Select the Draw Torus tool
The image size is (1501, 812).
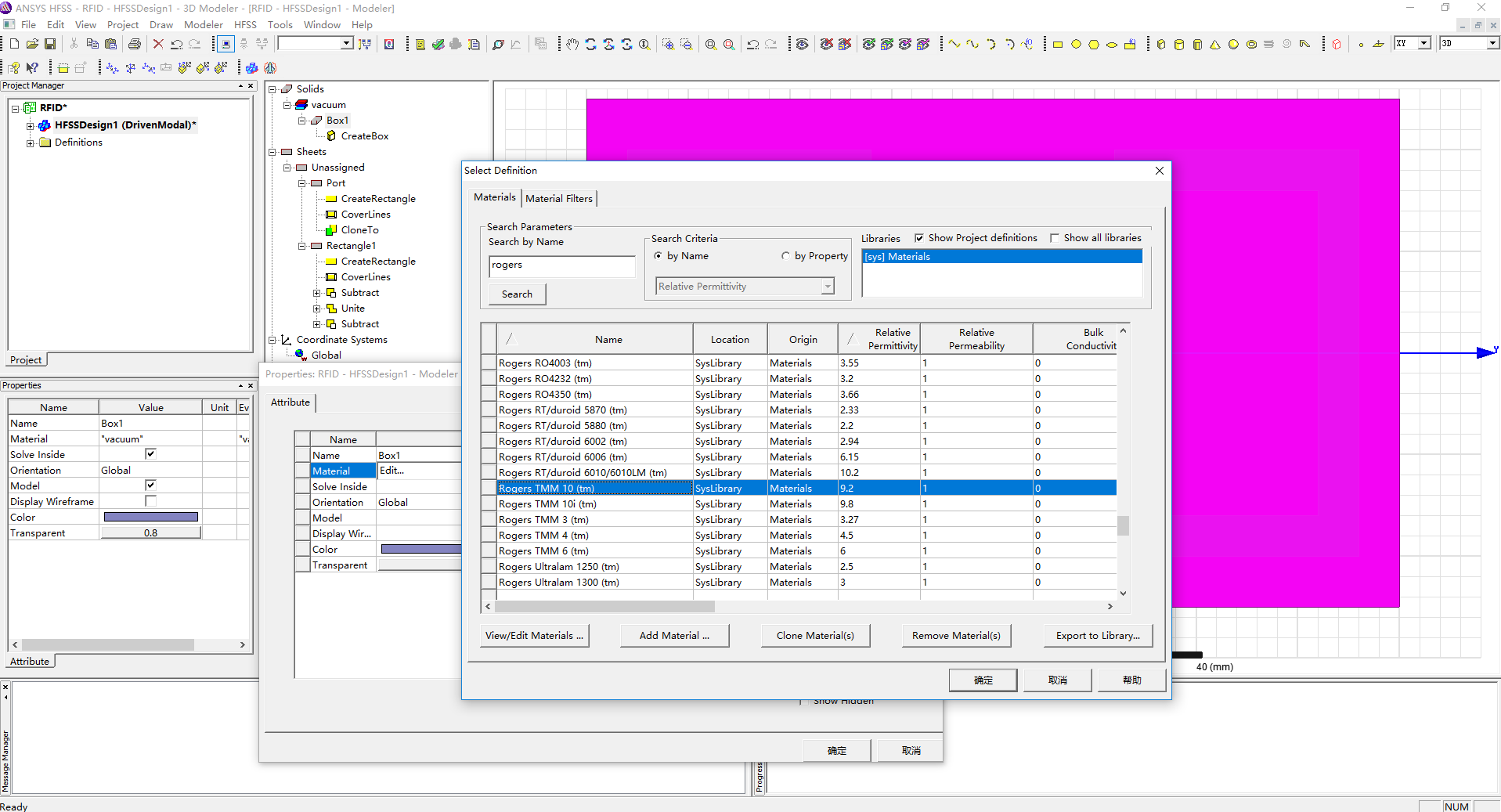[x=1251, y=45]
